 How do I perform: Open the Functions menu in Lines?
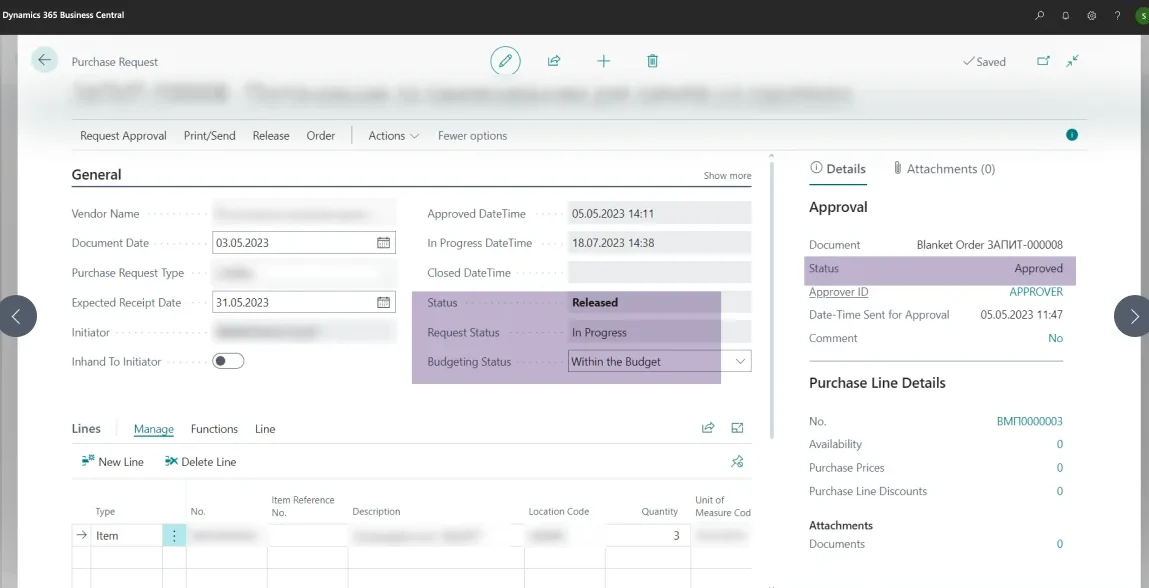(214, 429)
